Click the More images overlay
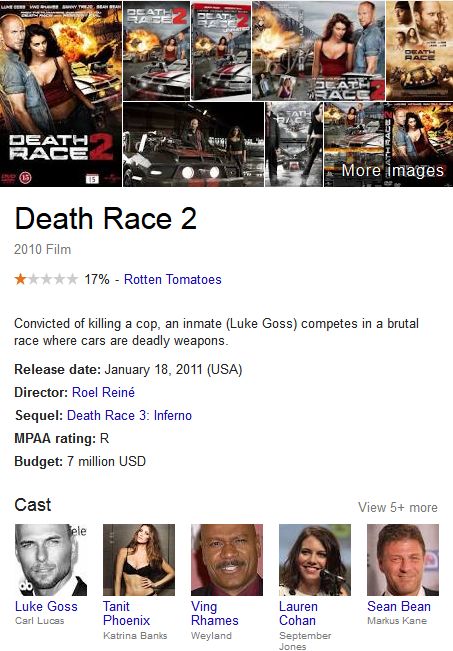The width and height of the screenshot is (453, 651). coord(392,171)
